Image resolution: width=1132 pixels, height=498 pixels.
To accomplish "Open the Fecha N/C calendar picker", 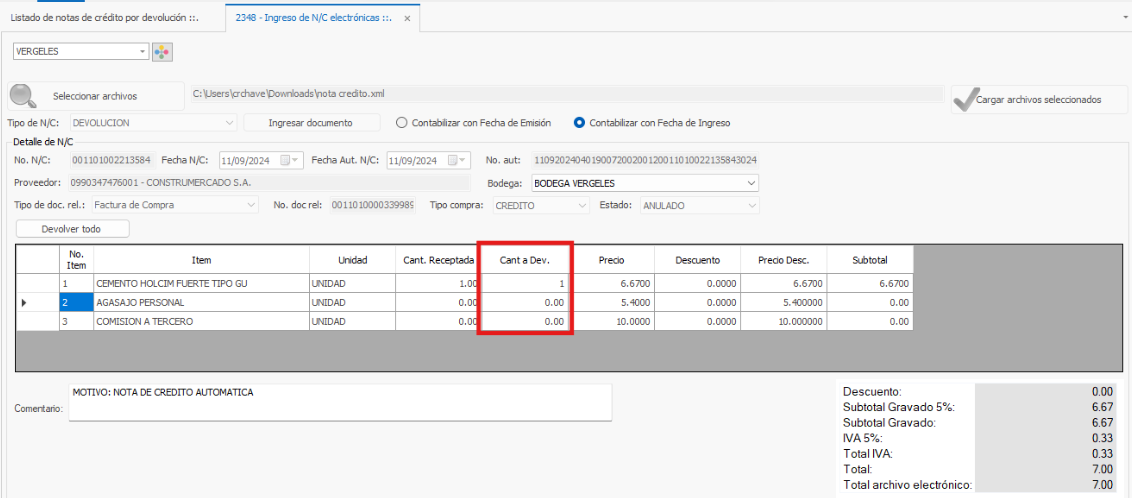I will (x=290, y=160).
